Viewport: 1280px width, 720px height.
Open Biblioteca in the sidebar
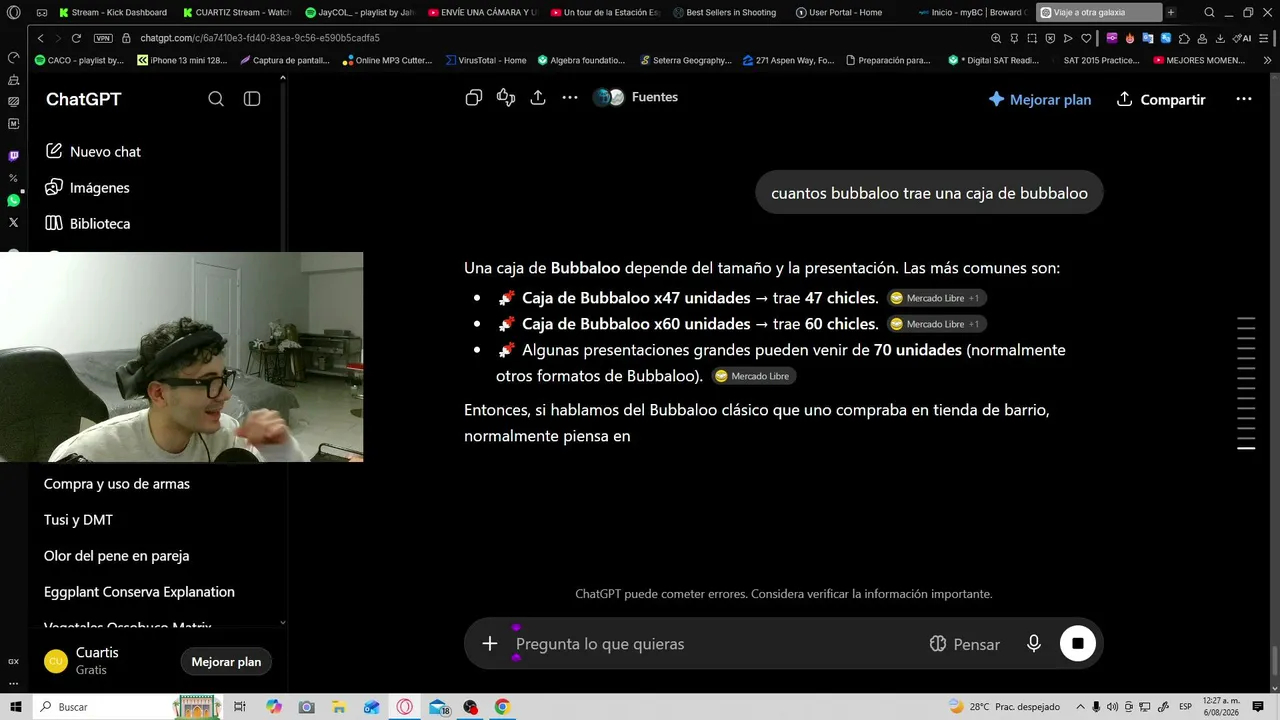[87, 224]
